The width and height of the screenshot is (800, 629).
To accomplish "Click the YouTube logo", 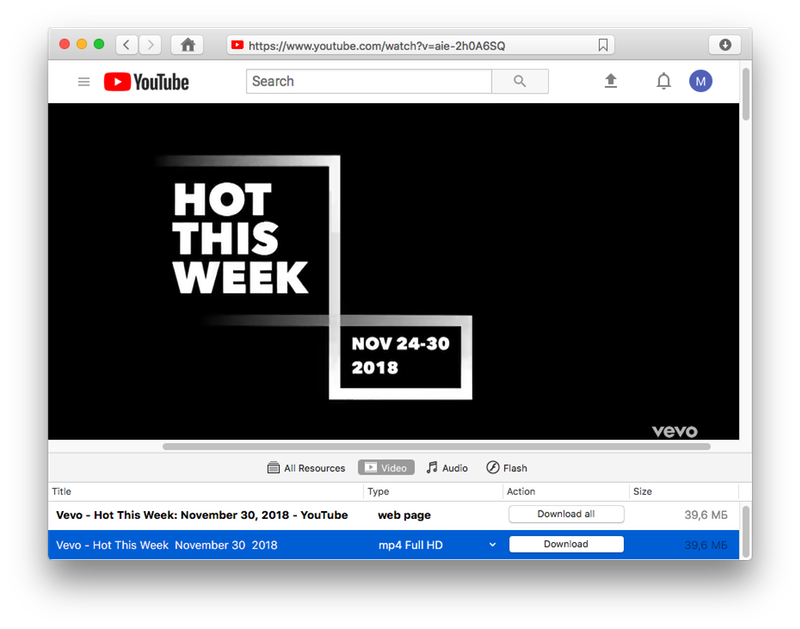I will pos(146,82).
